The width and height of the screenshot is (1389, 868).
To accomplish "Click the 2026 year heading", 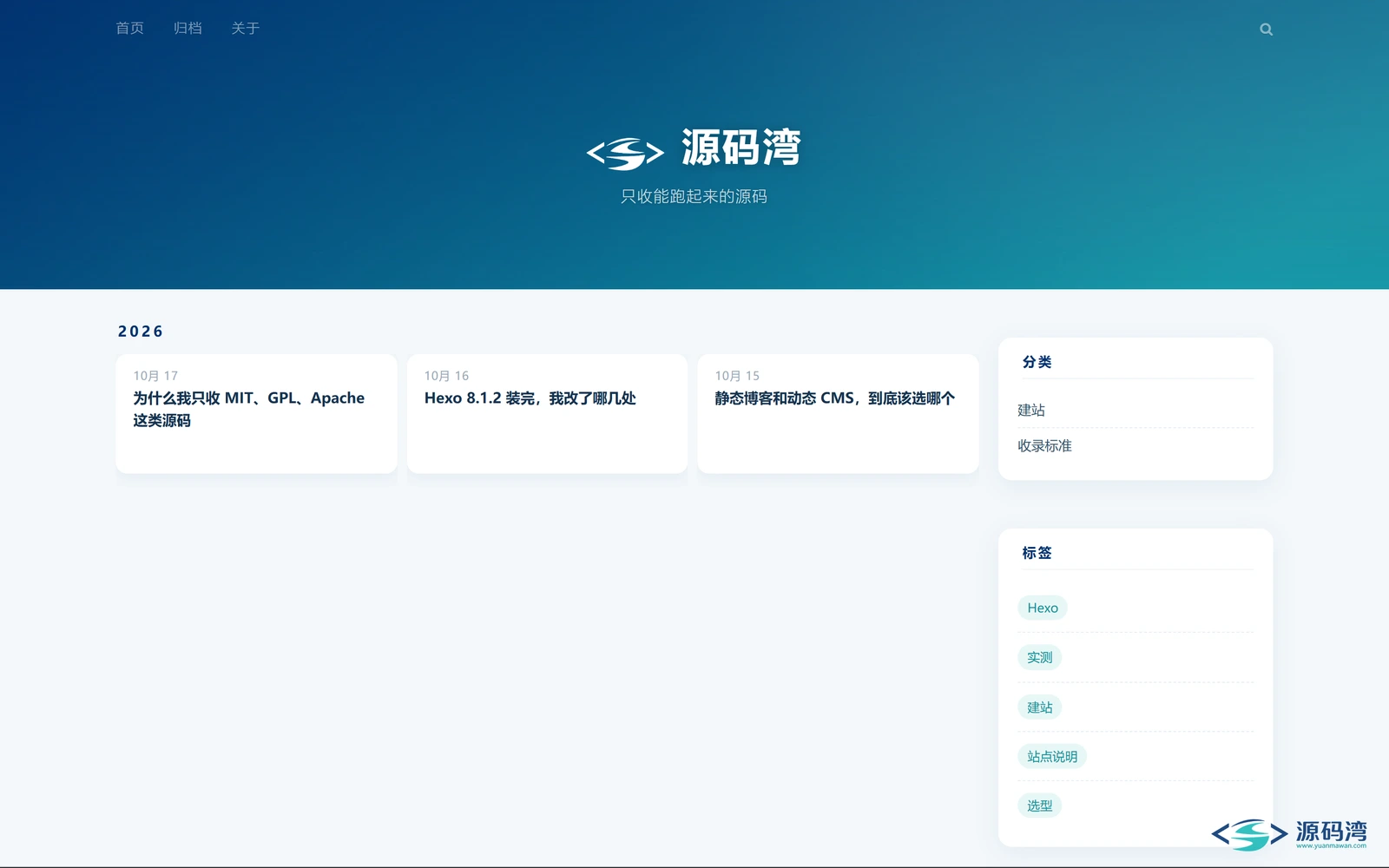I will pos(141,332).
